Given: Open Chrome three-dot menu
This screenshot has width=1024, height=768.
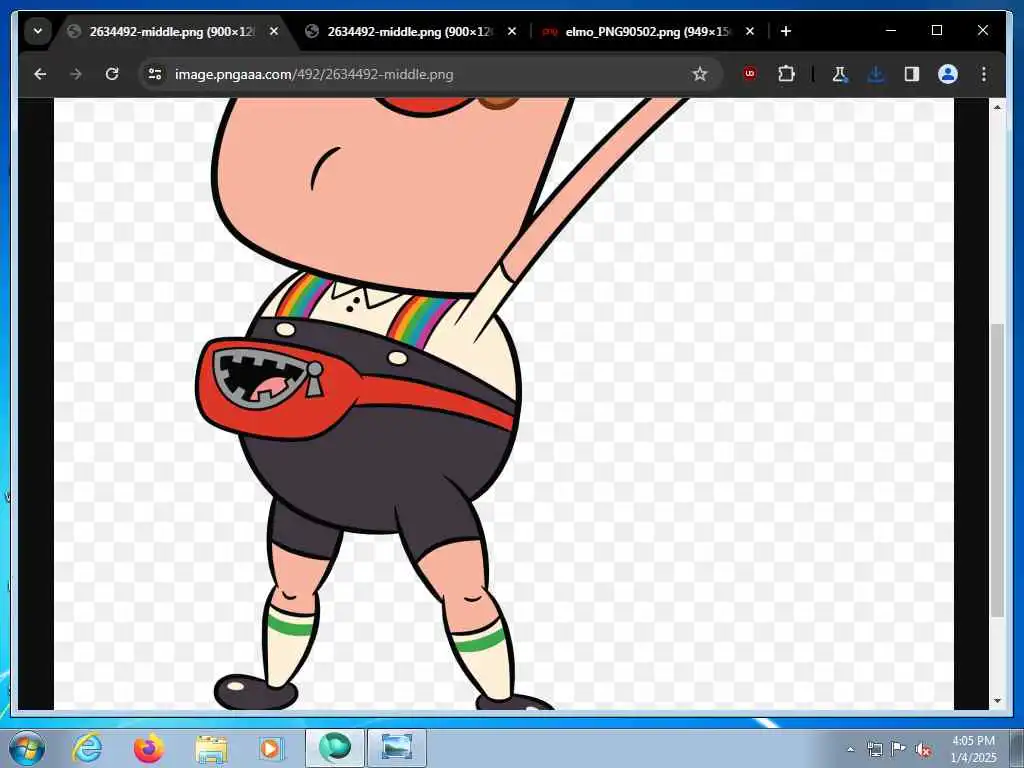Looking at the screenshot, I should [984, 74].
